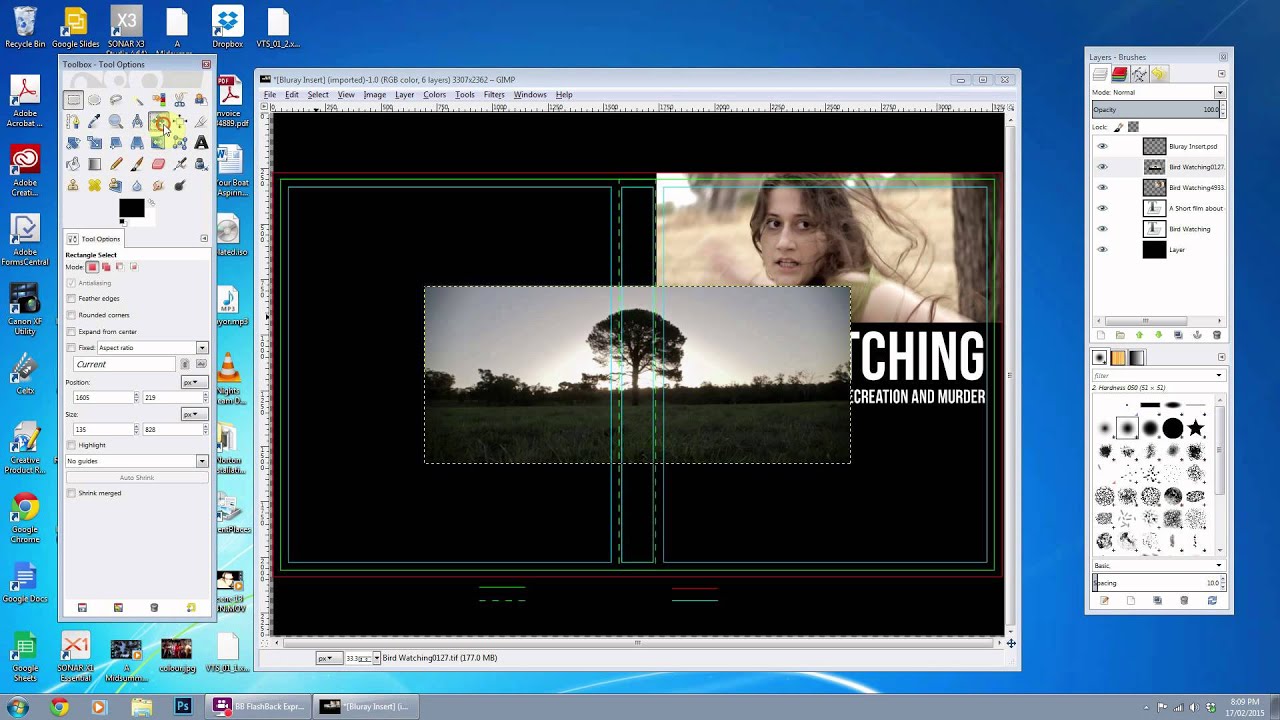Select the Paintbrush tool
Screen dimensions: 1280x720
(137, 164)
